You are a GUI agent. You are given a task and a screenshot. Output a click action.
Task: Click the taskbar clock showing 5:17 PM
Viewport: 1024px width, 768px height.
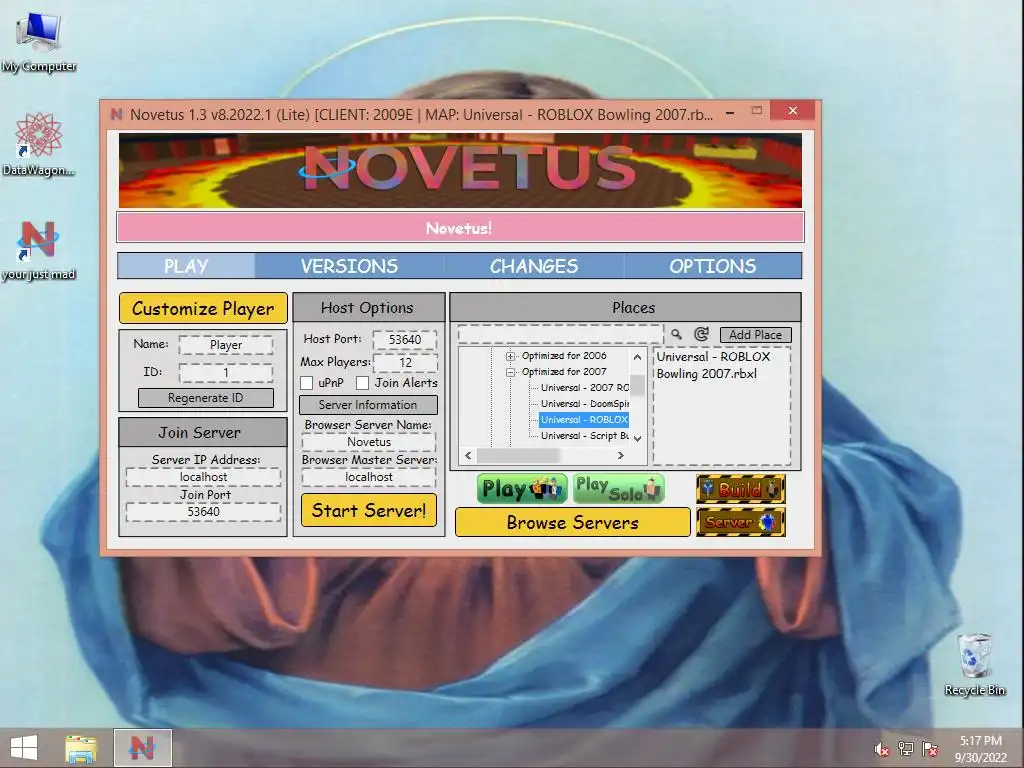coord(980,749)
